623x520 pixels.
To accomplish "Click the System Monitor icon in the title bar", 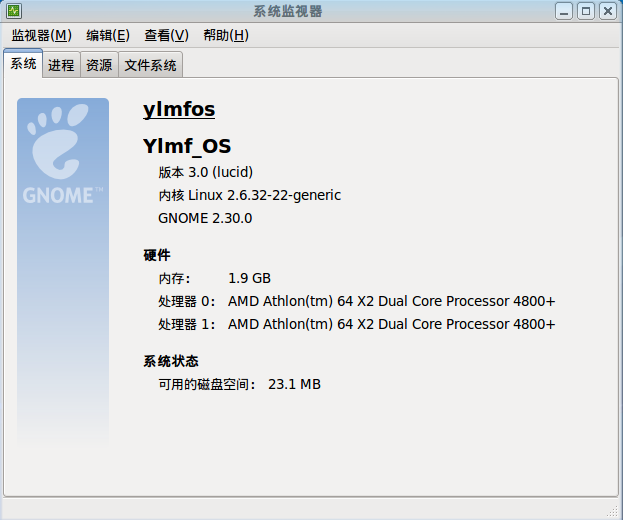I will 12,11.
